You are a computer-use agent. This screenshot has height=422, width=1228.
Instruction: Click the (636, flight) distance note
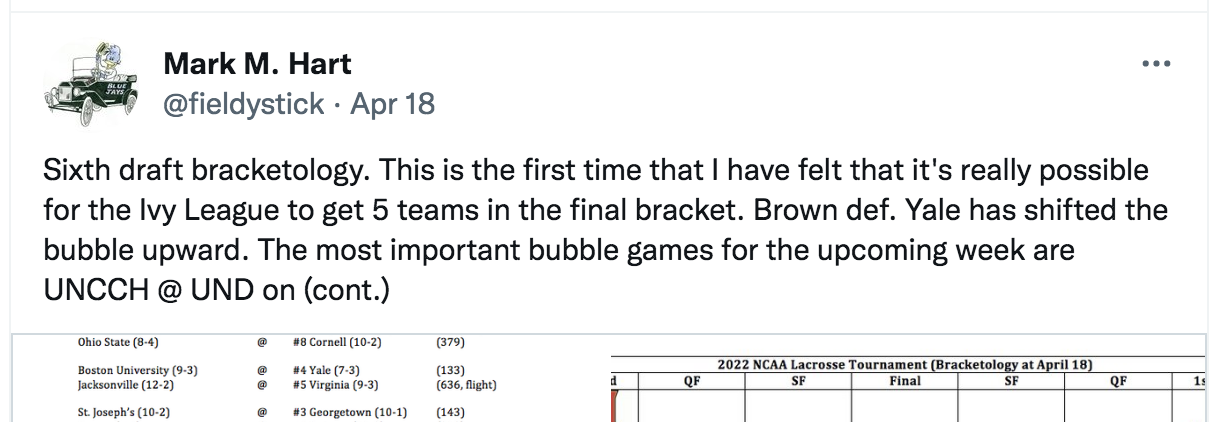(x=467, y=384)
